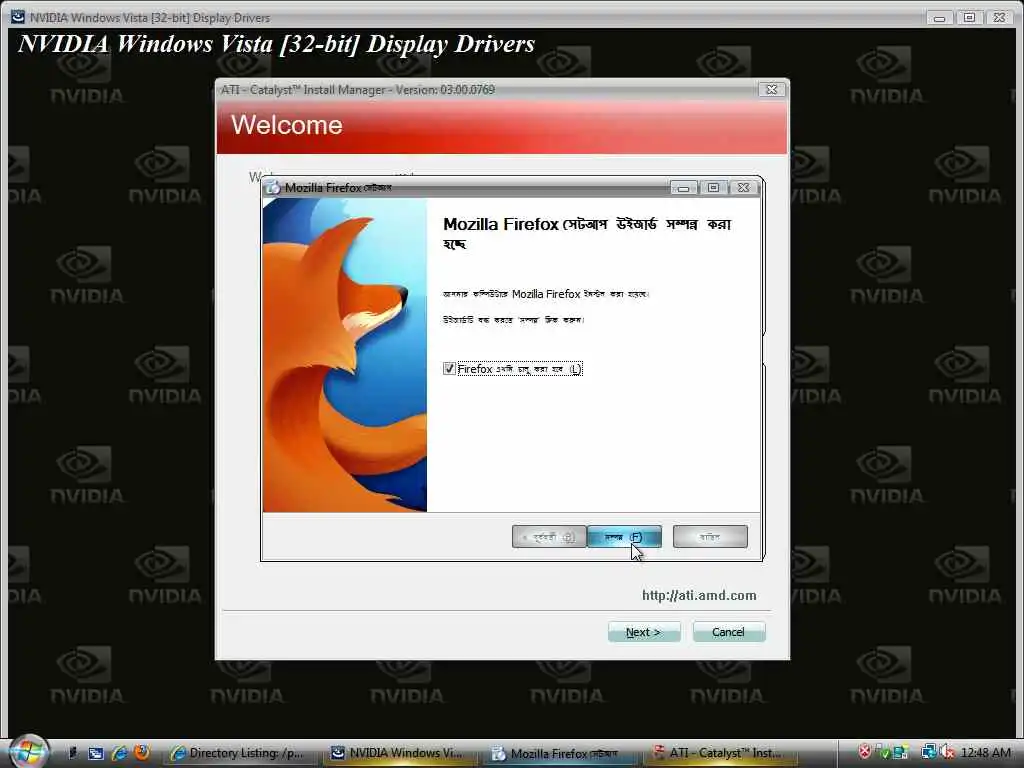This screenshot has width=1024, height=768.
Task: Maximize the NVIDIA Display Drivers window
Action: tap(969, 18)
